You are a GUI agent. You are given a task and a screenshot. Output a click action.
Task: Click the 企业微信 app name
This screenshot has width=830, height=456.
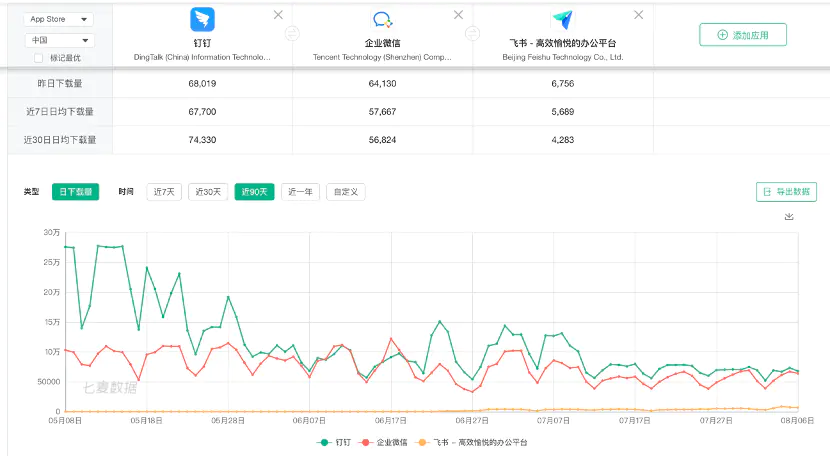[382, 43]
